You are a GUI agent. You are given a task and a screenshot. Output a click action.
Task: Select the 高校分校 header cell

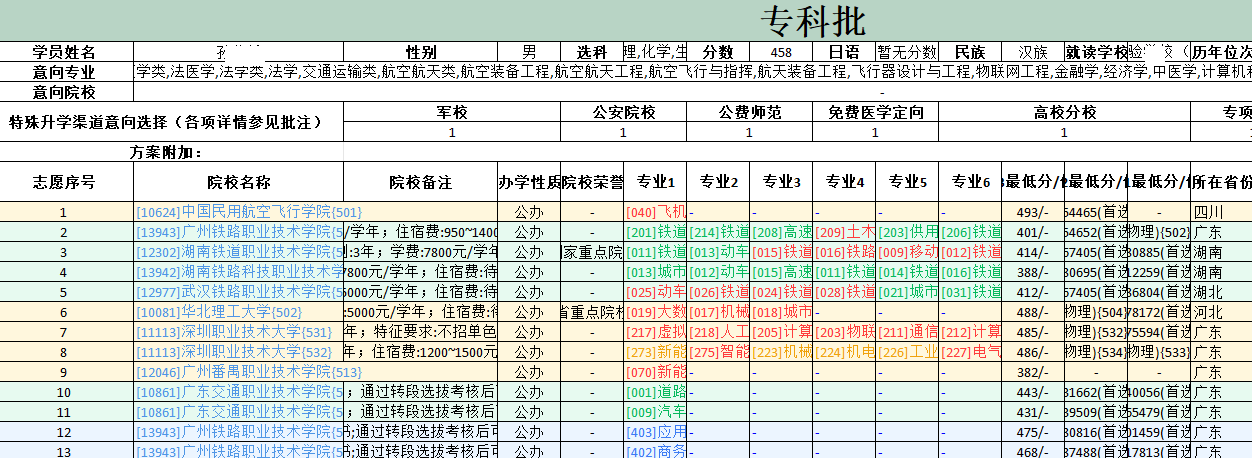pyautogui.click(x=1064, y=112)
